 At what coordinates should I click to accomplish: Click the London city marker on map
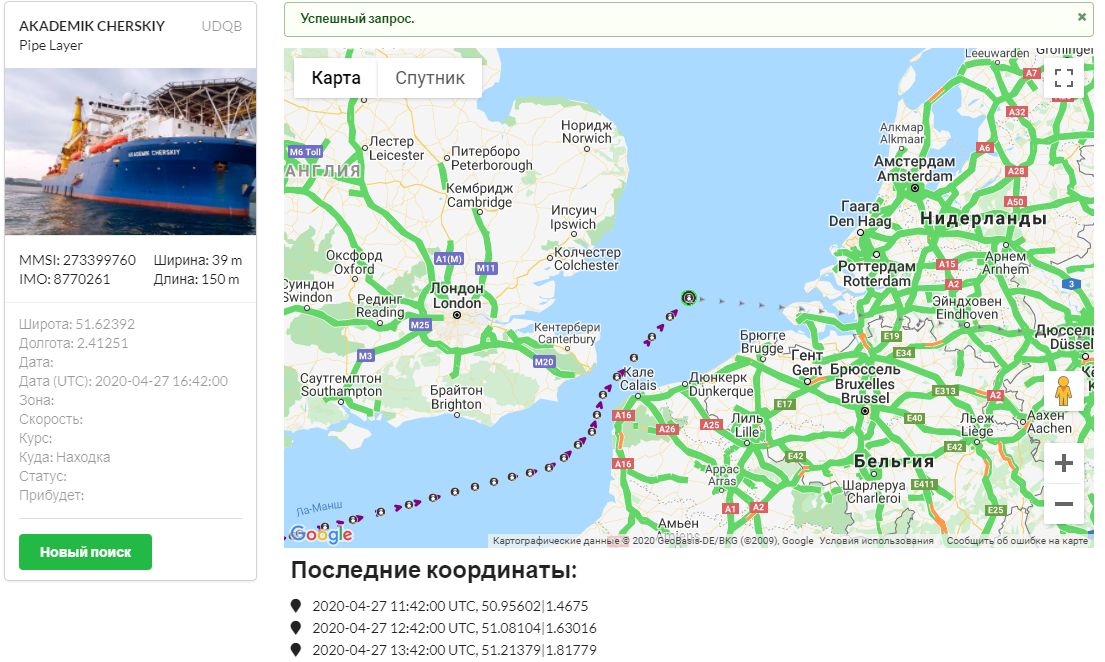457,315
